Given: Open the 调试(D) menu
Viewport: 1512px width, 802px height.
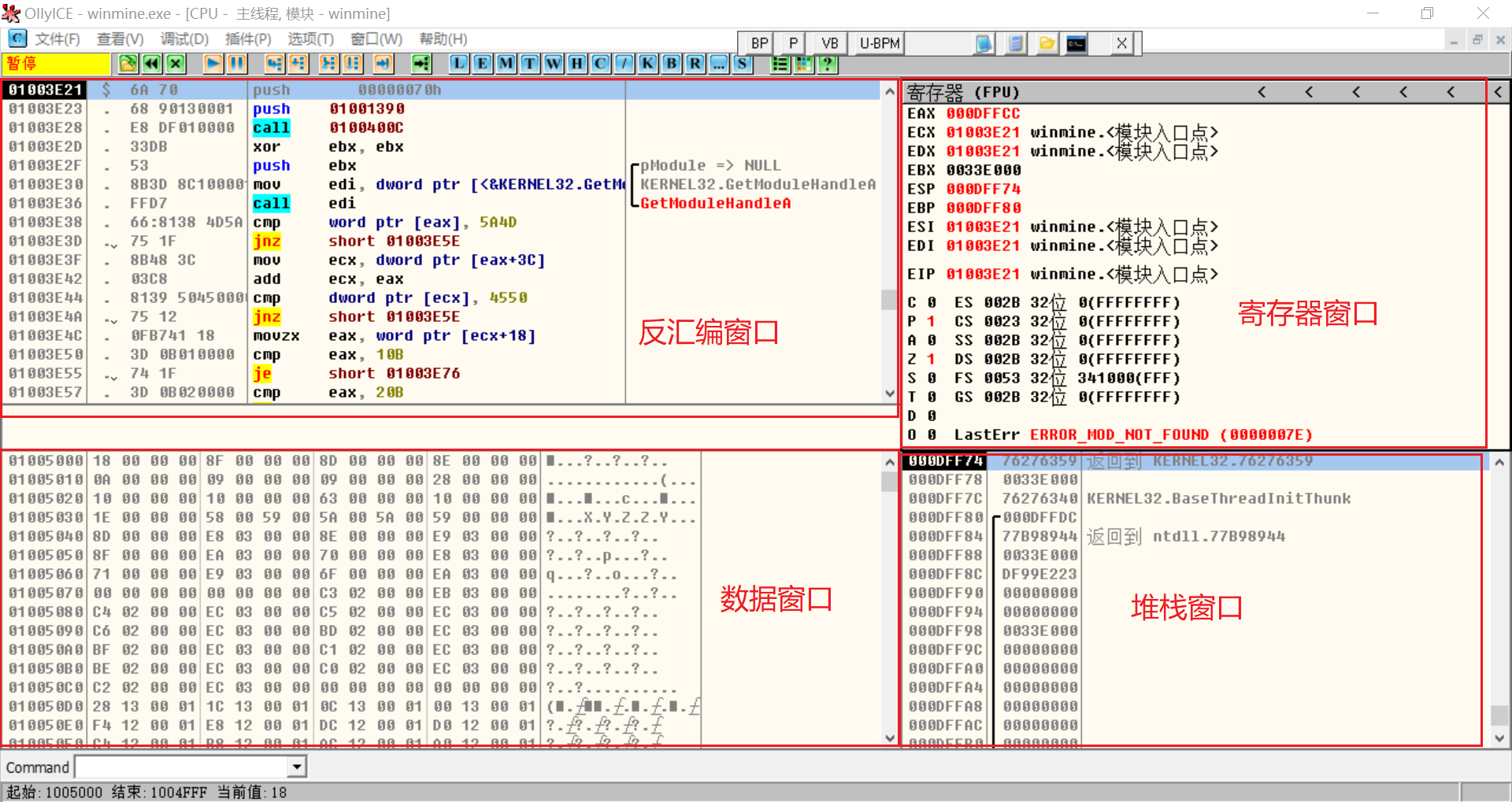Looking at the screenshot, I should (184, 39).
